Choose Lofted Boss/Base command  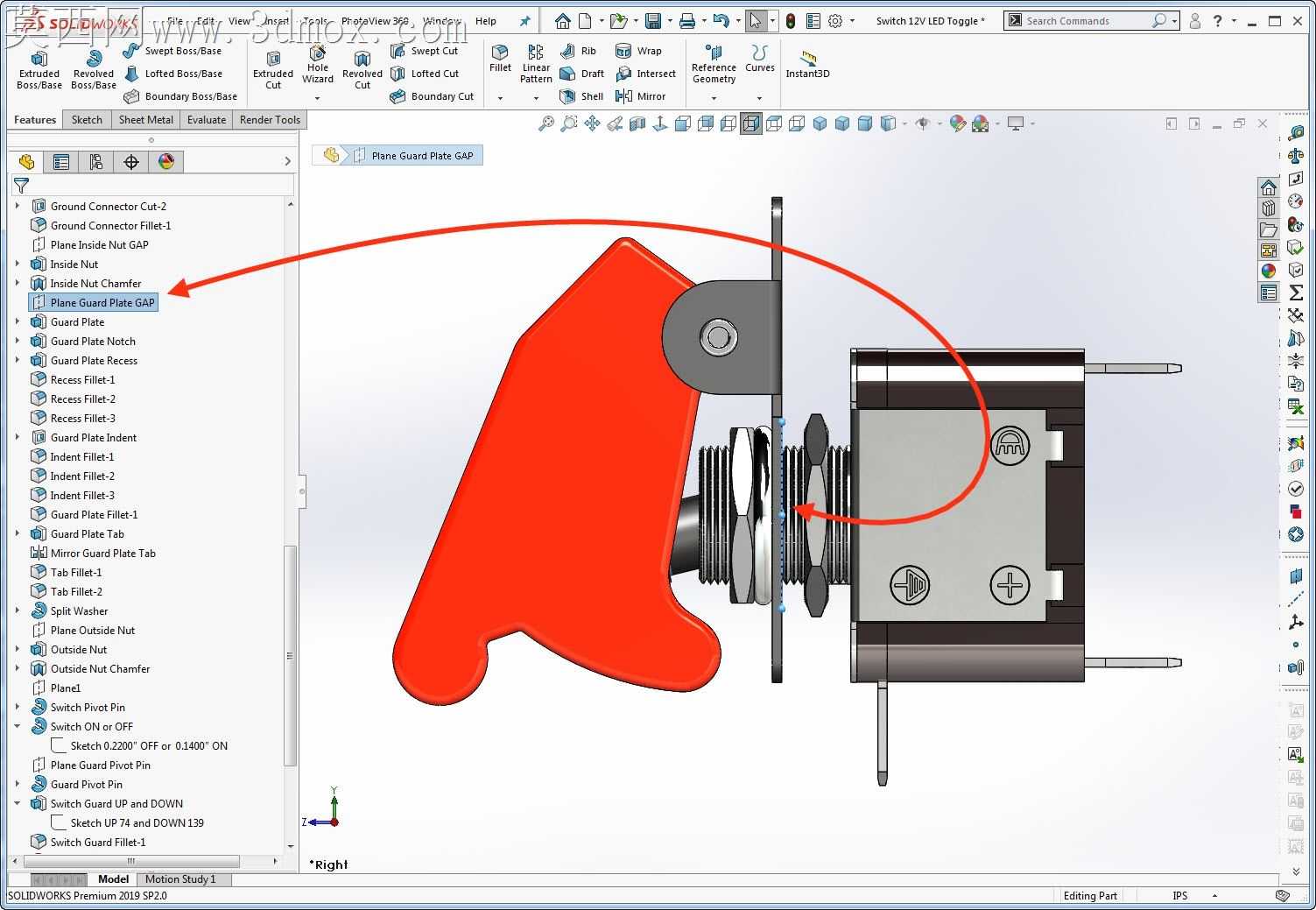[x=172, y=74]
